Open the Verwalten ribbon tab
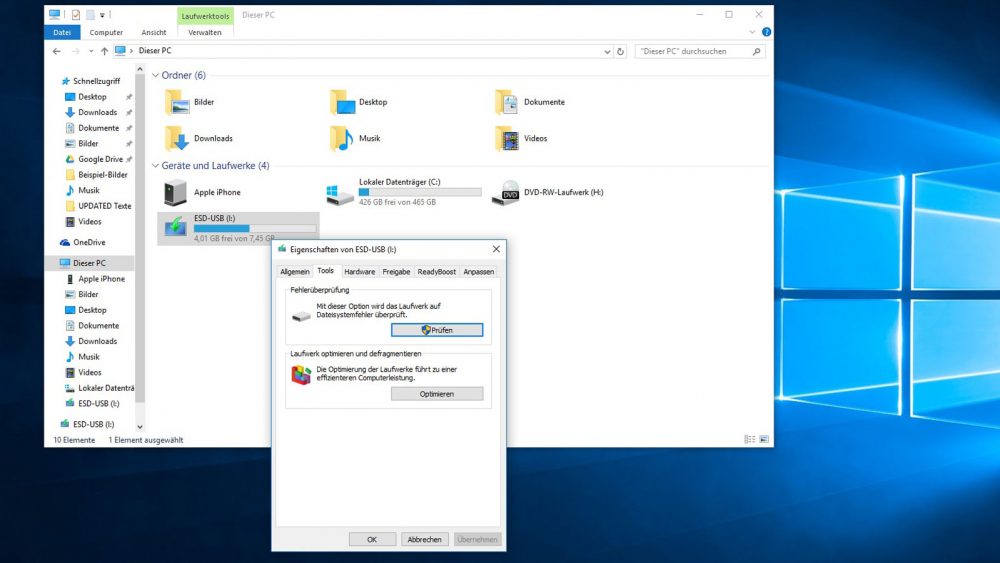Image resolution: width=1000 pixels, height=563 pixels. (205, 33)
